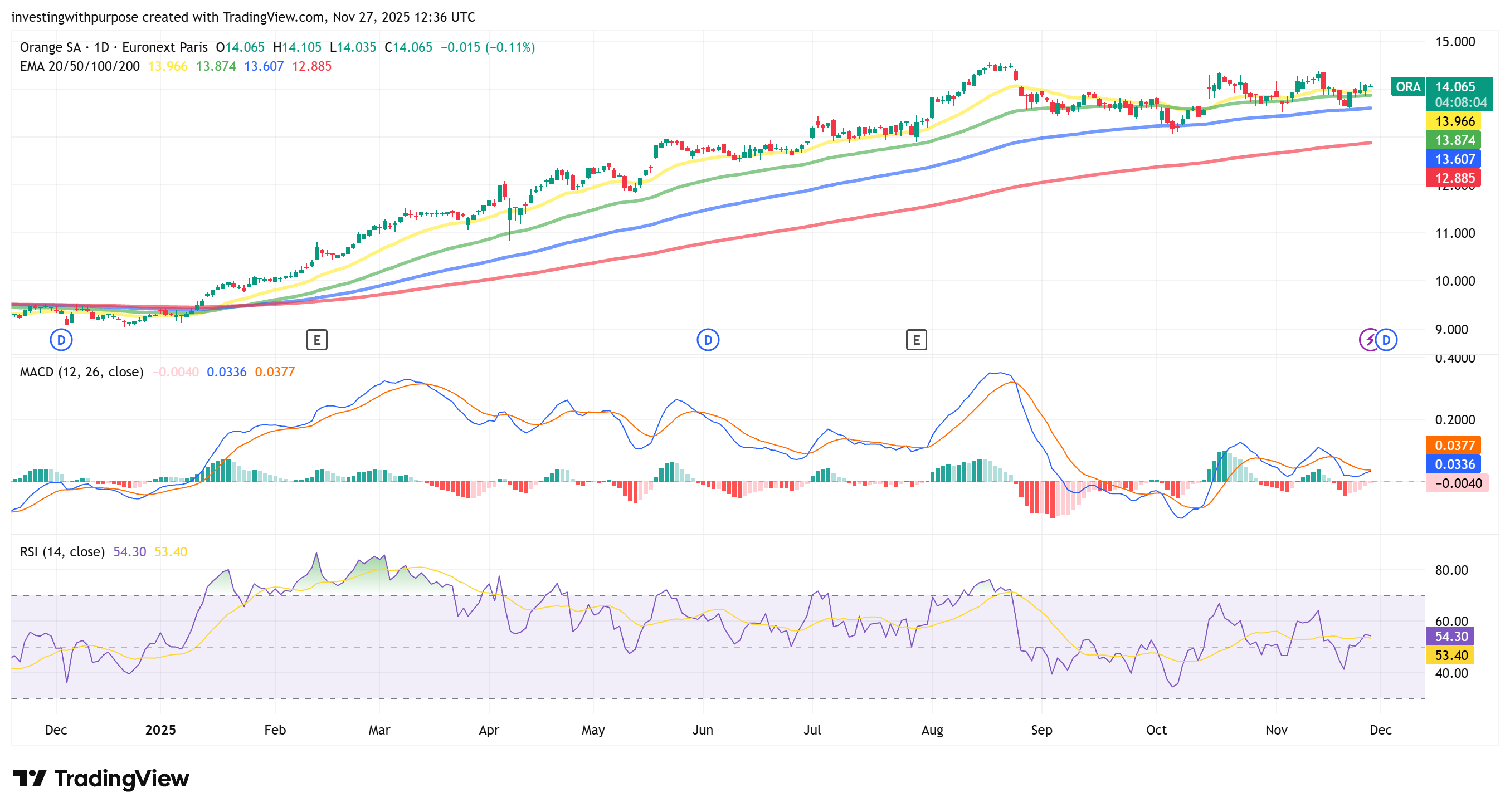
Task: Click the rightmost dividend D marker
Action: click(1386, 340)
